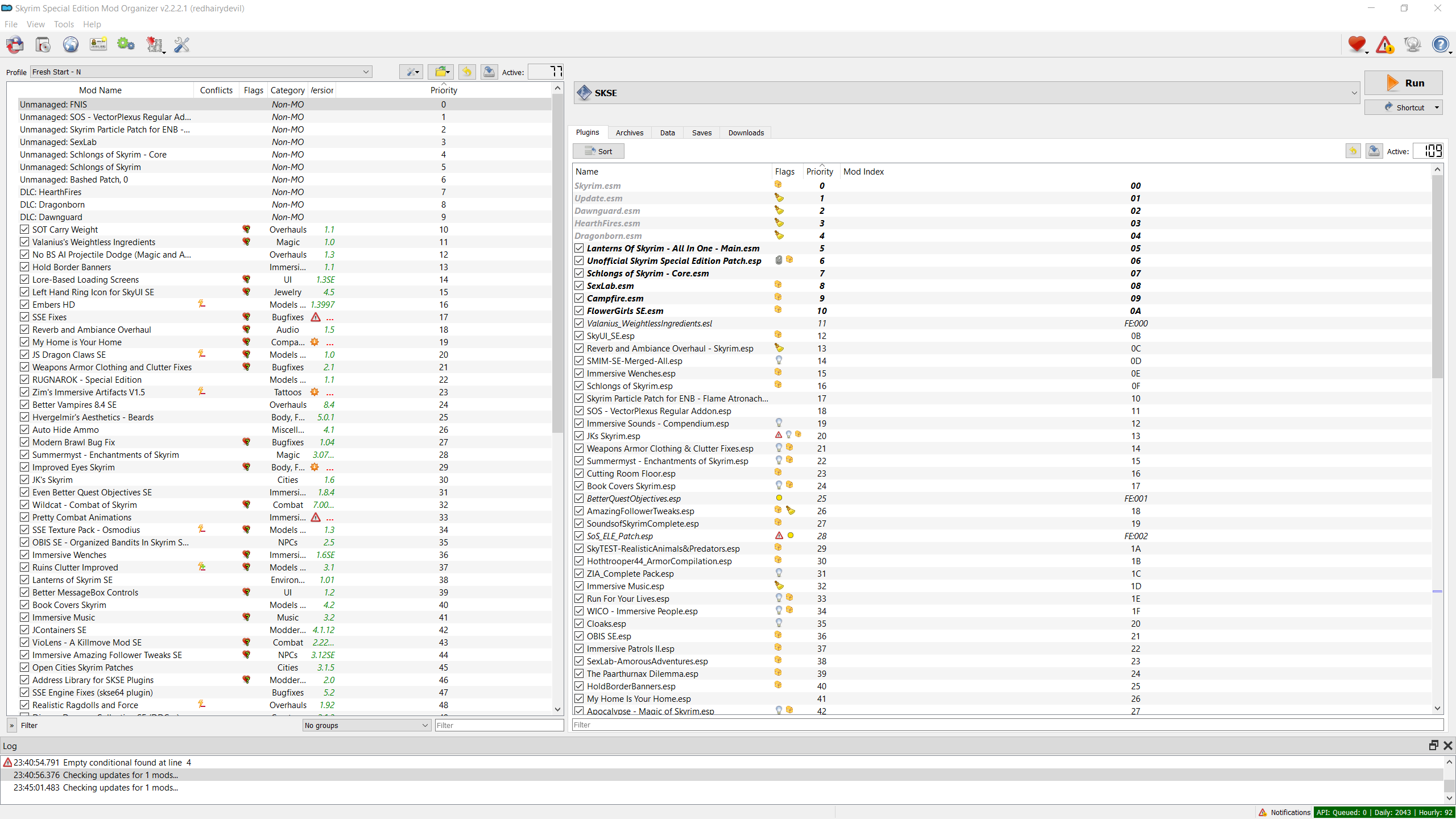This screenshot has width=1456, height=819.
Task: Open the profiles ID card icon
Action: [x=98, y=44]
